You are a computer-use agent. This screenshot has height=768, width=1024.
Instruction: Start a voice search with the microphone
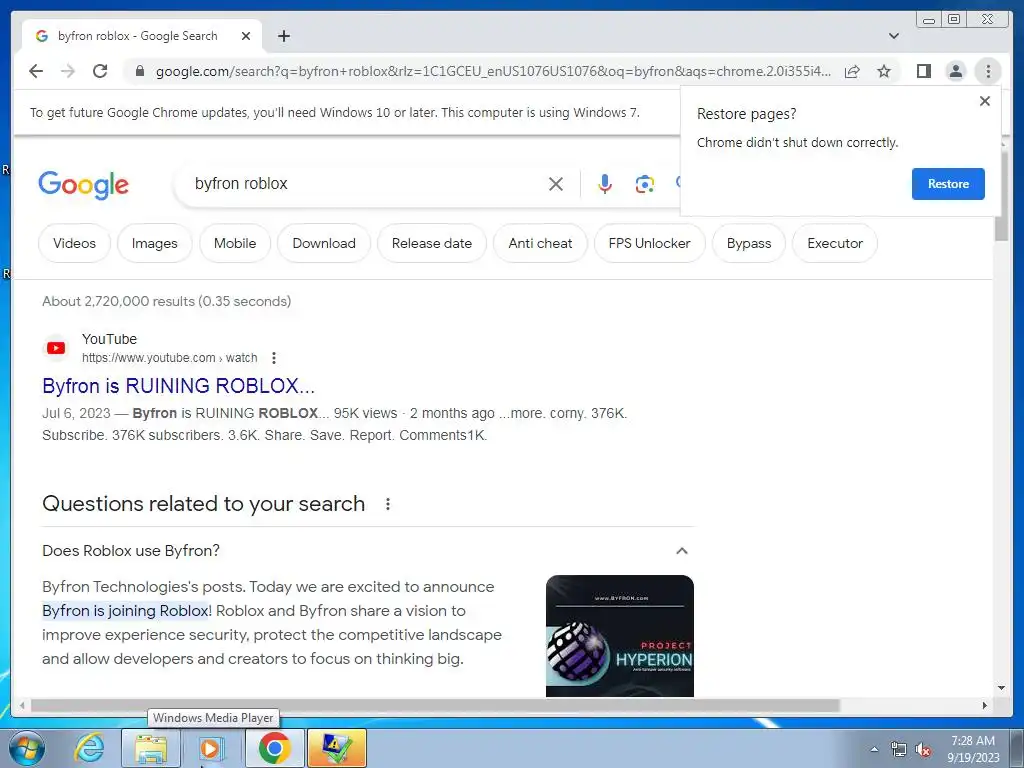pos(605,184)
